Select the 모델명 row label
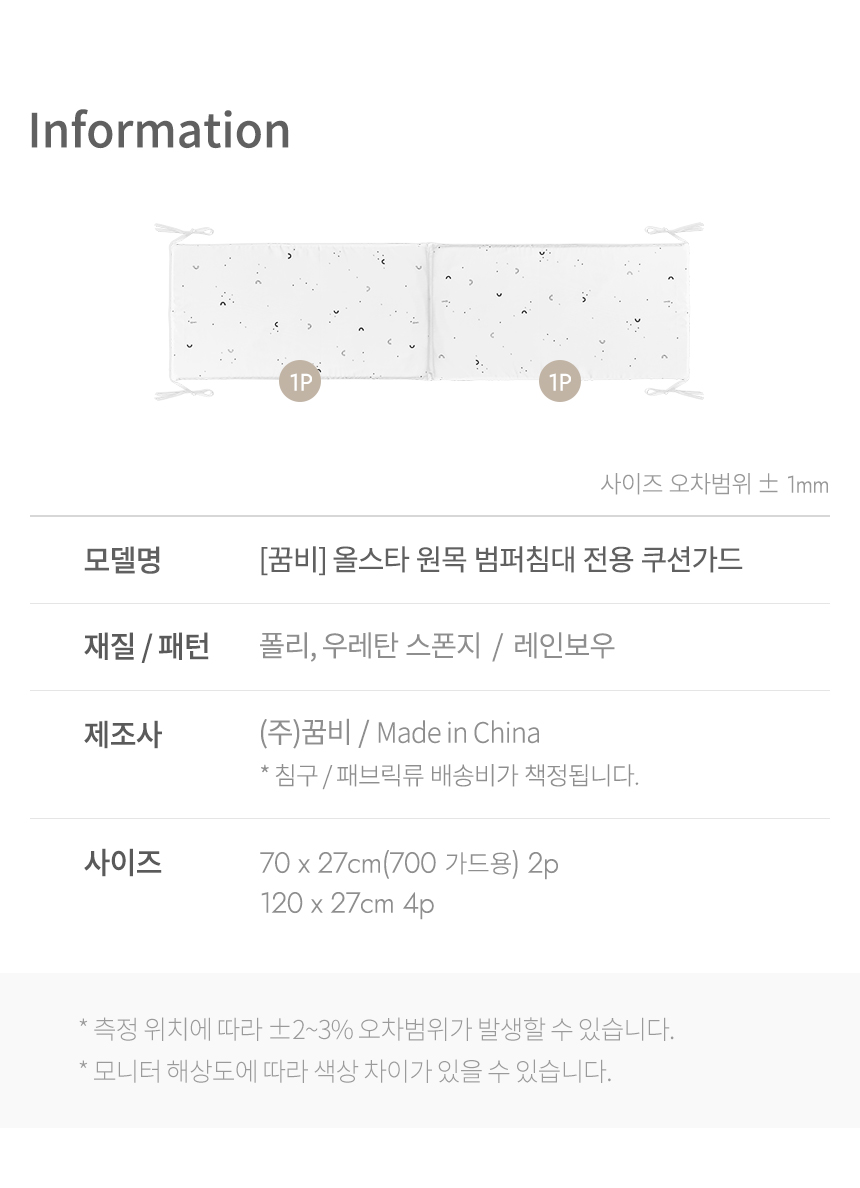 pos(122,560)
